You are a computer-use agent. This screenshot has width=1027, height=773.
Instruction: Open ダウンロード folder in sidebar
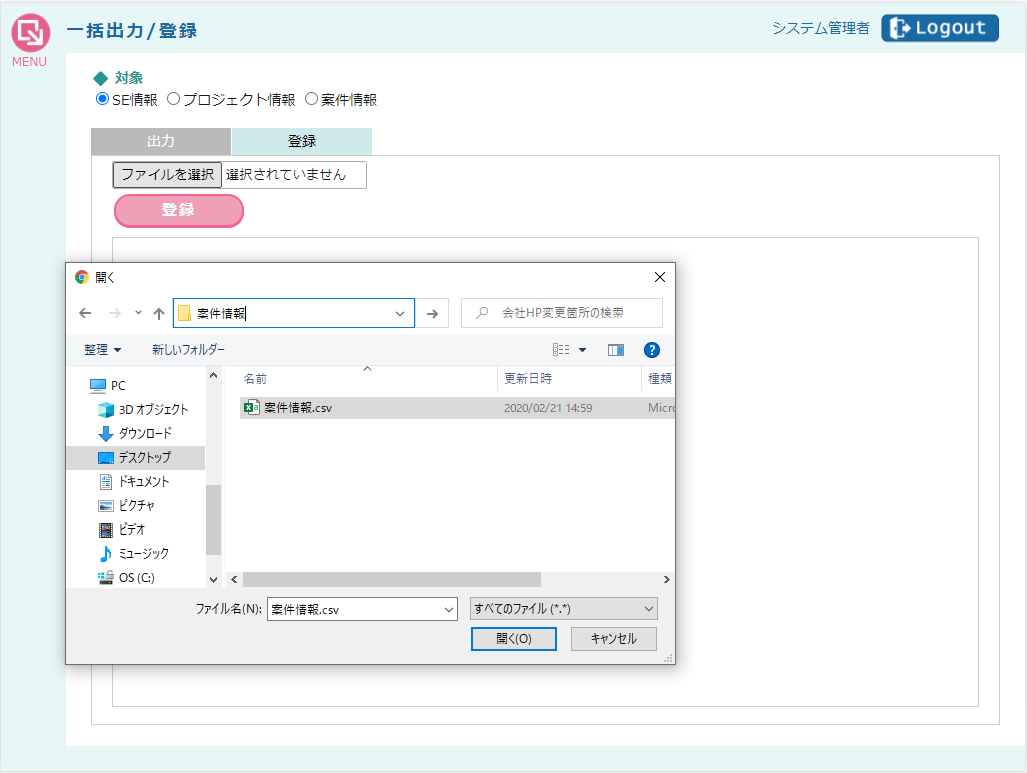tap(145, 433)
